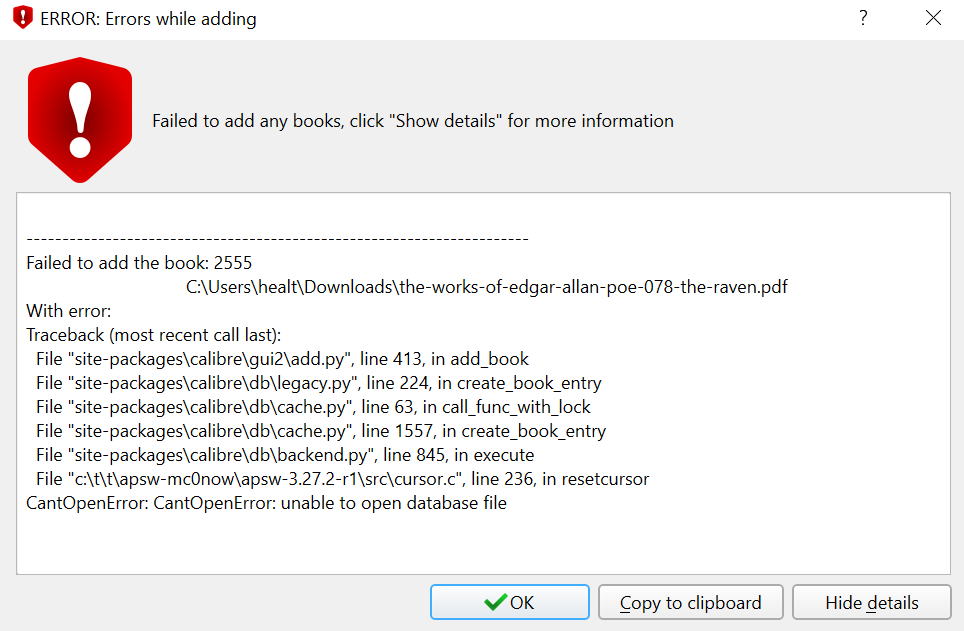Close the error dialog window

pyautogui.click(x=933, y=19)
